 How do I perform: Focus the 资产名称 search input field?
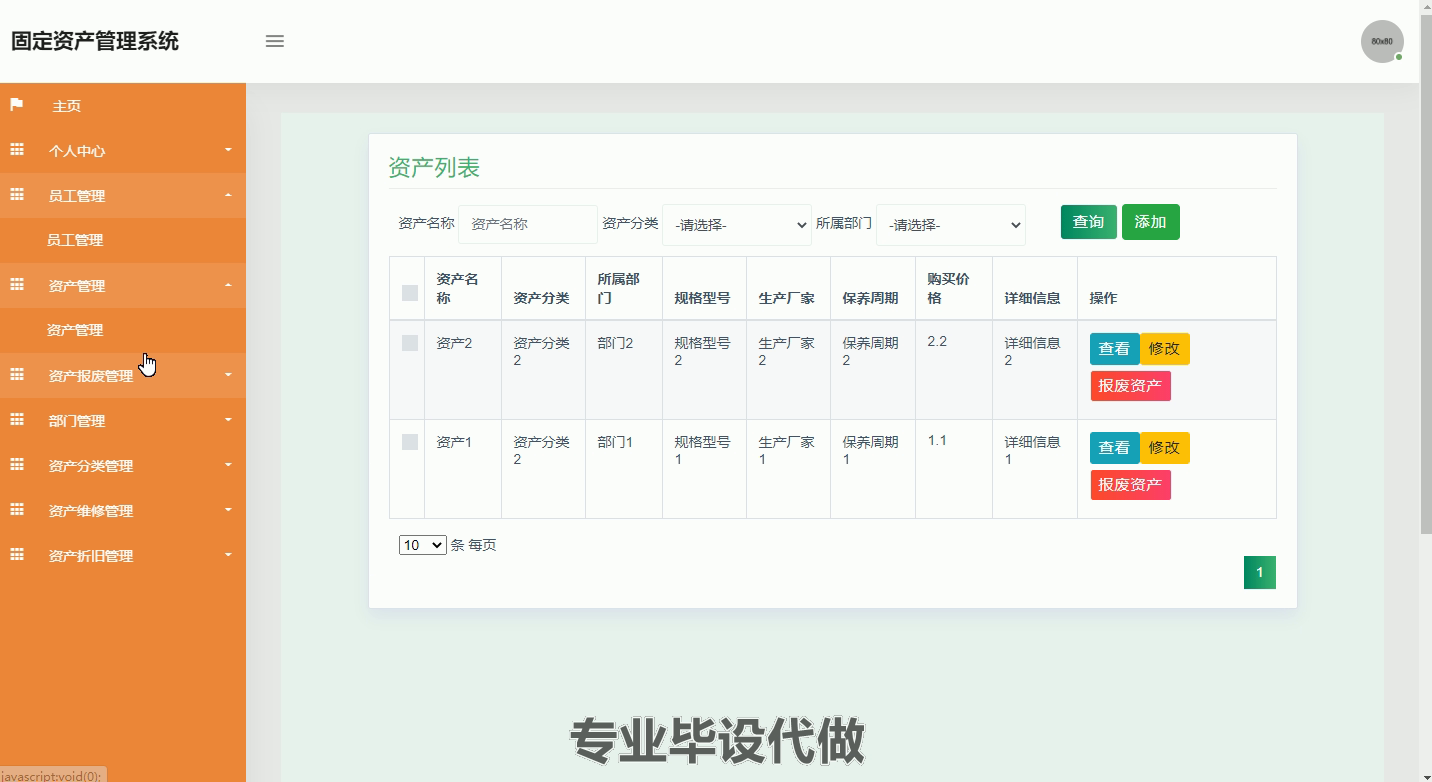pyautogui.click(x=528, y=224)
